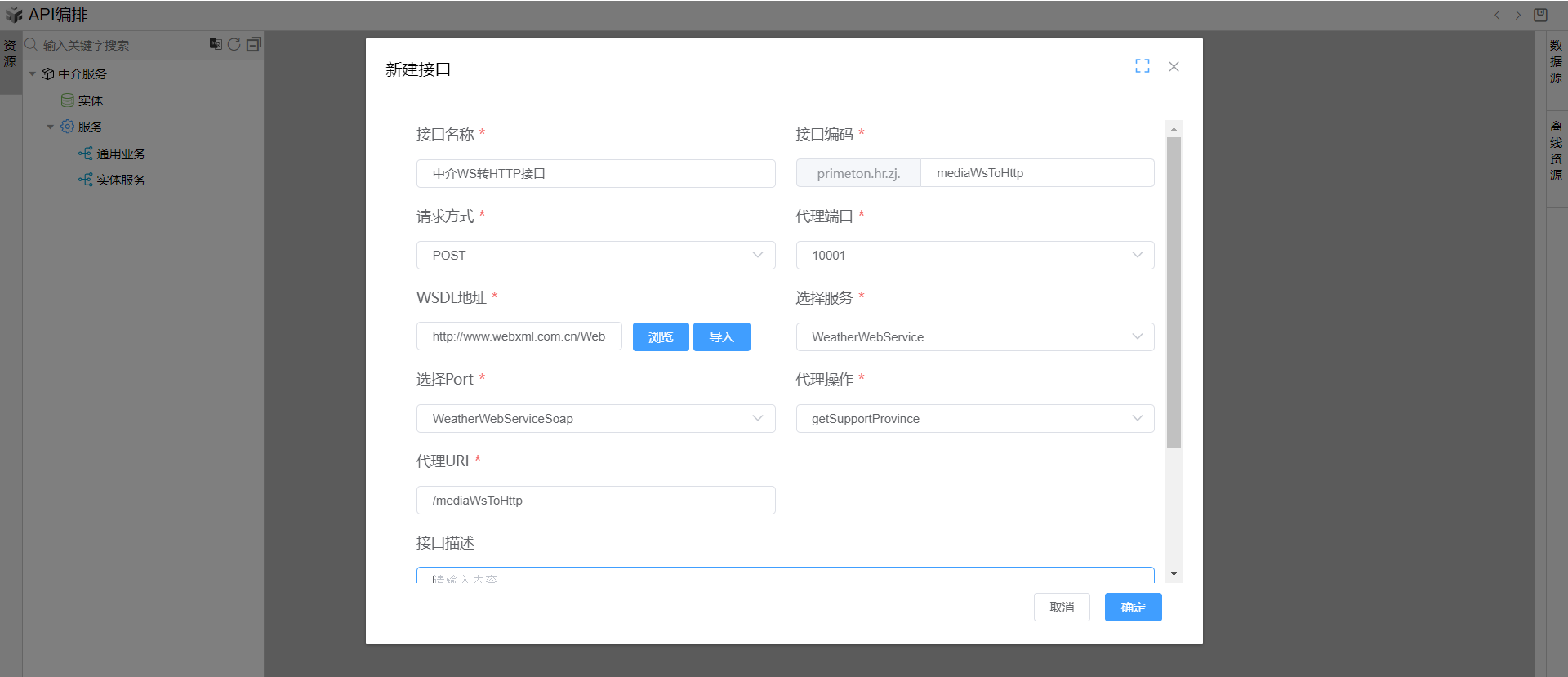
Task: Click the 确定 button to confirm
Action: coord(1133,608)
